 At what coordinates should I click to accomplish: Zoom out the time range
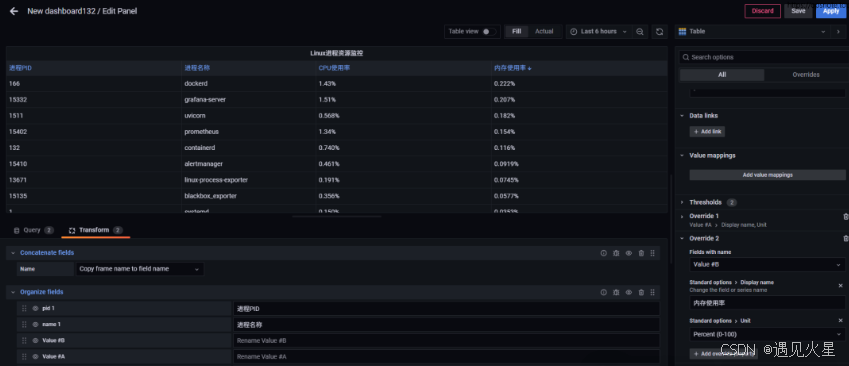pos(639,31)
